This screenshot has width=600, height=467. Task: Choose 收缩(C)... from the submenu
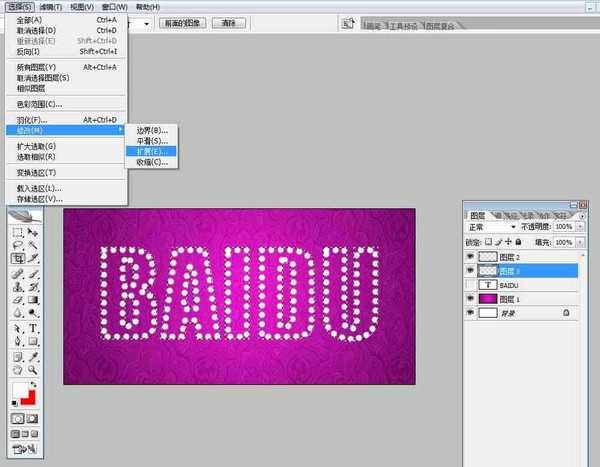[x=152, y=162]
